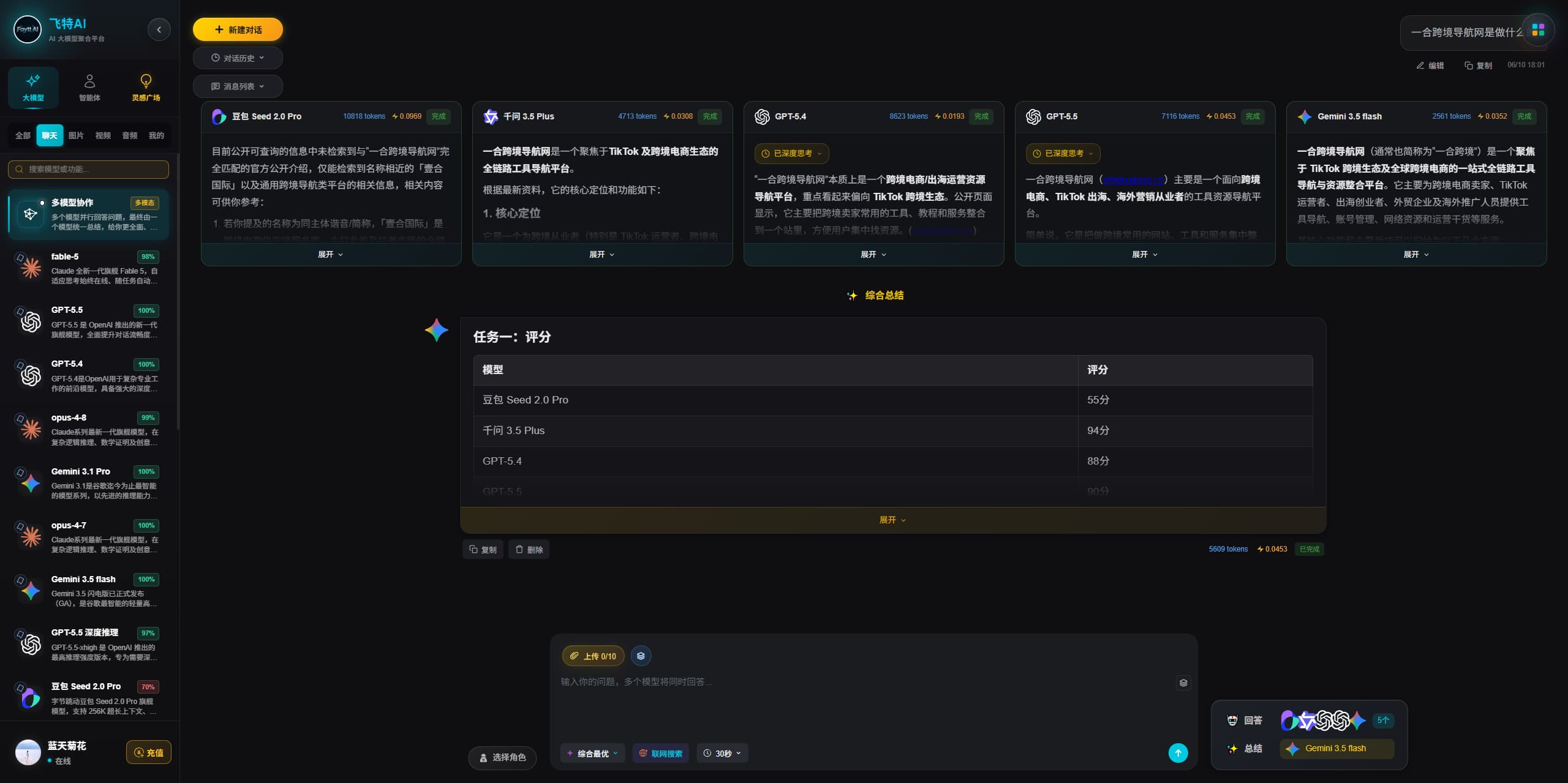The height and width of the screenshot is (783, 1568).
Task: Click the stack icon at the input's right edge
Action: tap(1183, 683)
